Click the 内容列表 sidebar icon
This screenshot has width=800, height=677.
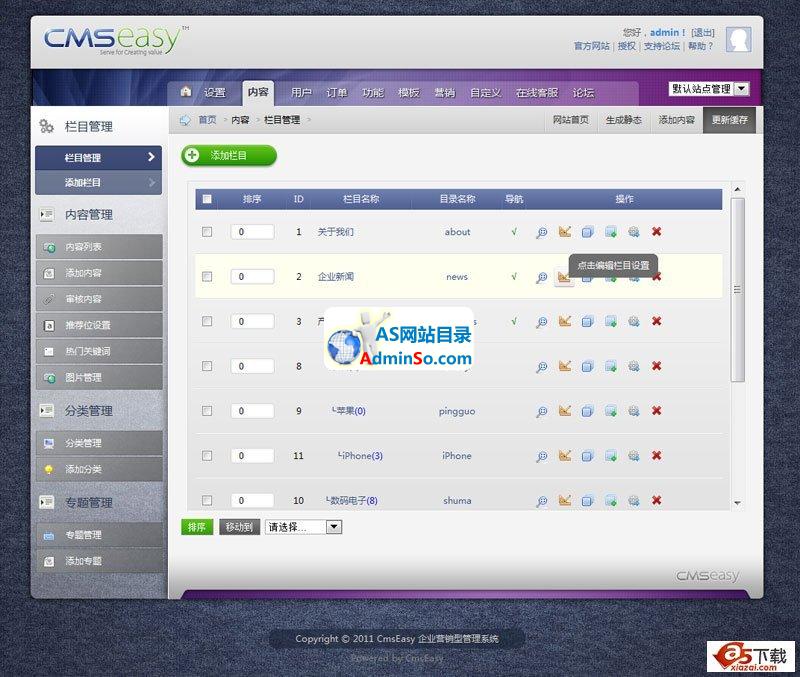click(x=49, y=247)
